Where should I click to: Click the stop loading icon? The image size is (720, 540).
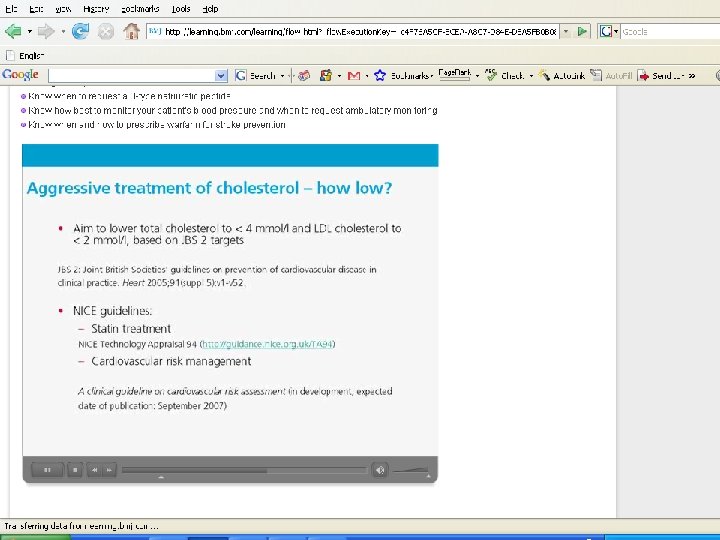tap(106, 32)
